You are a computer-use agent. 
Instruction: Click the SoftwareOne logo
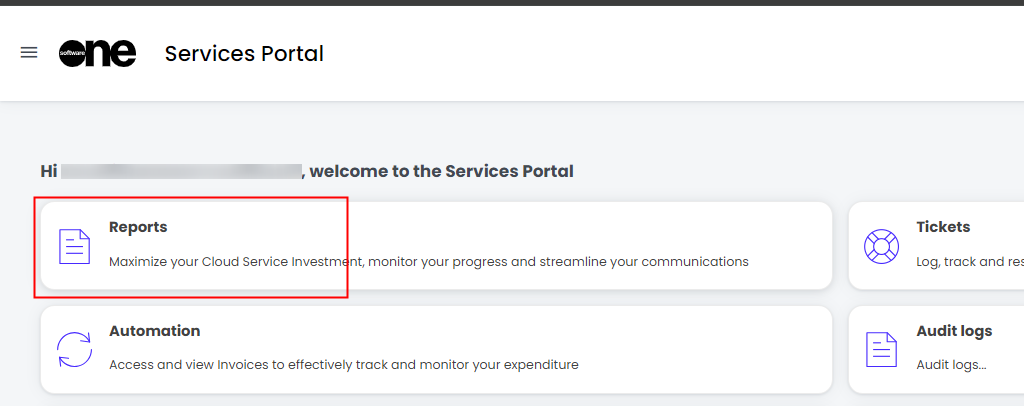pyautogui.click(x=97, y=54)
